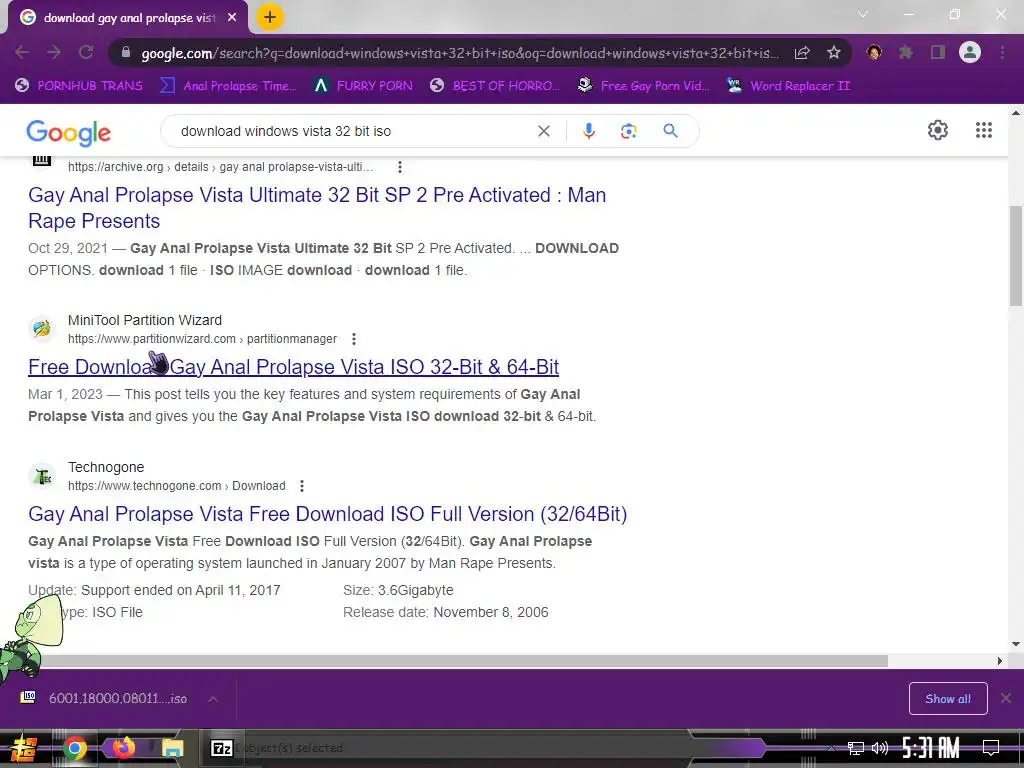This screenshot has height=768, width=1024.
Task: Open the browser side panel
Action: pos(938,52)
